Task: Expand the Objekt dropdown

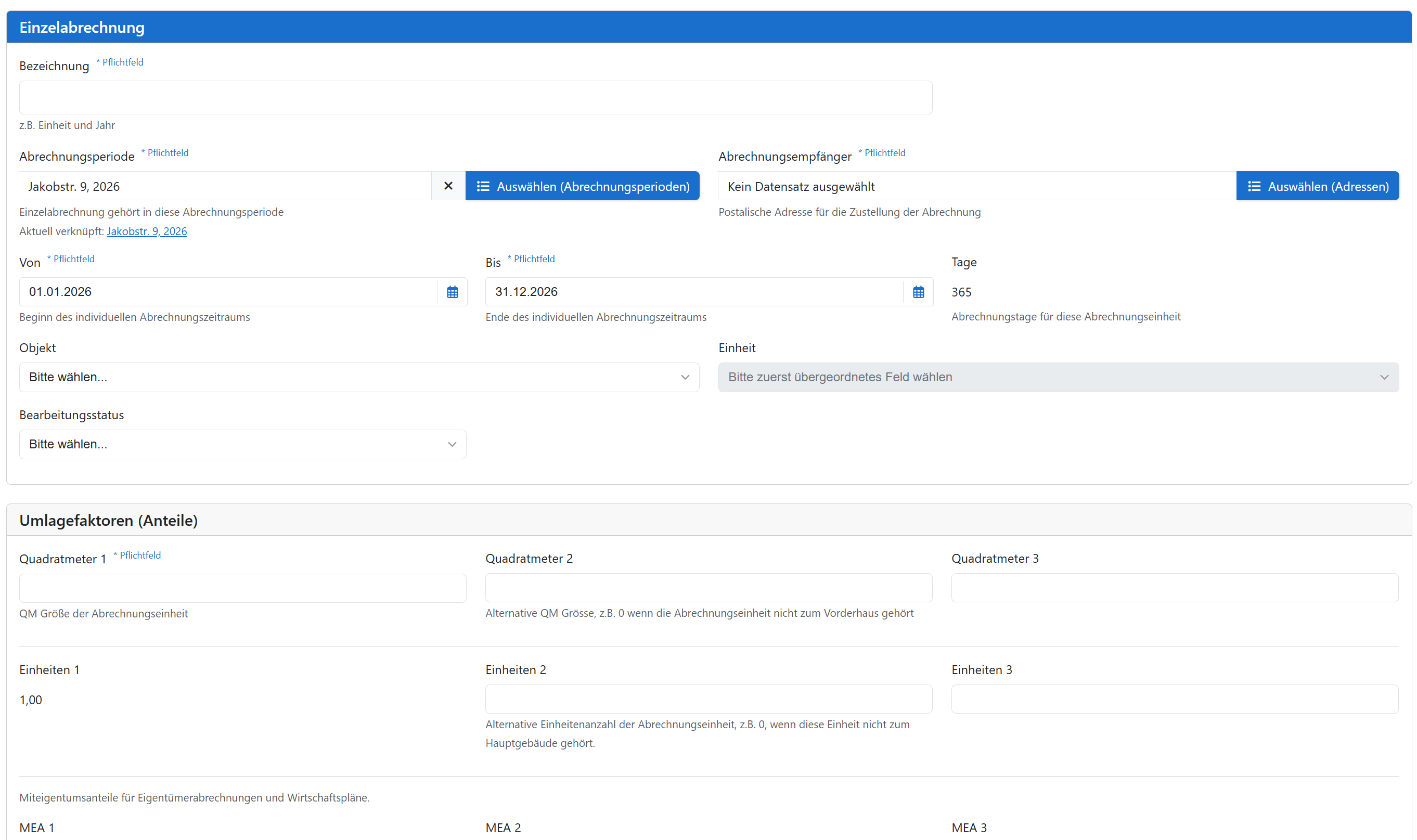Action: [359, 377]
